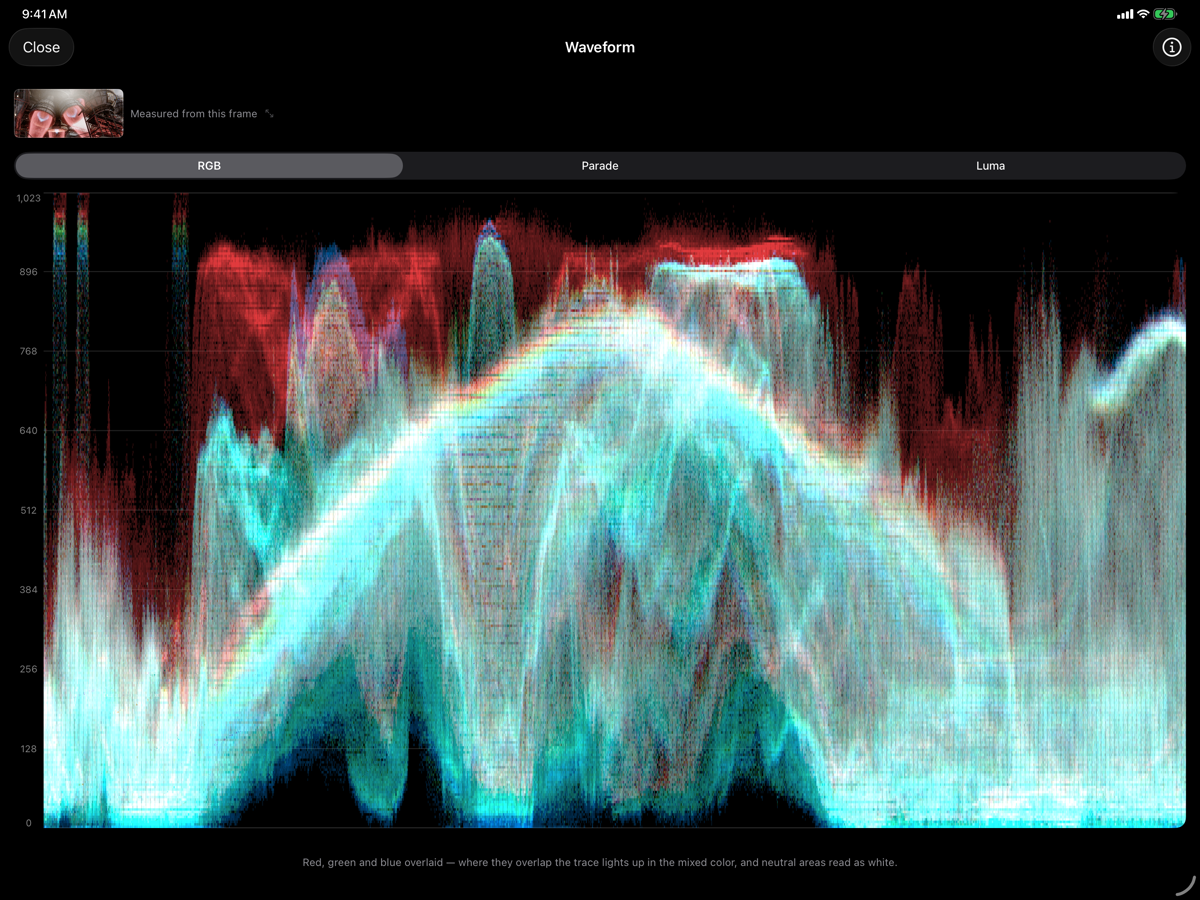Click the 0 axis label

(29, 823)
